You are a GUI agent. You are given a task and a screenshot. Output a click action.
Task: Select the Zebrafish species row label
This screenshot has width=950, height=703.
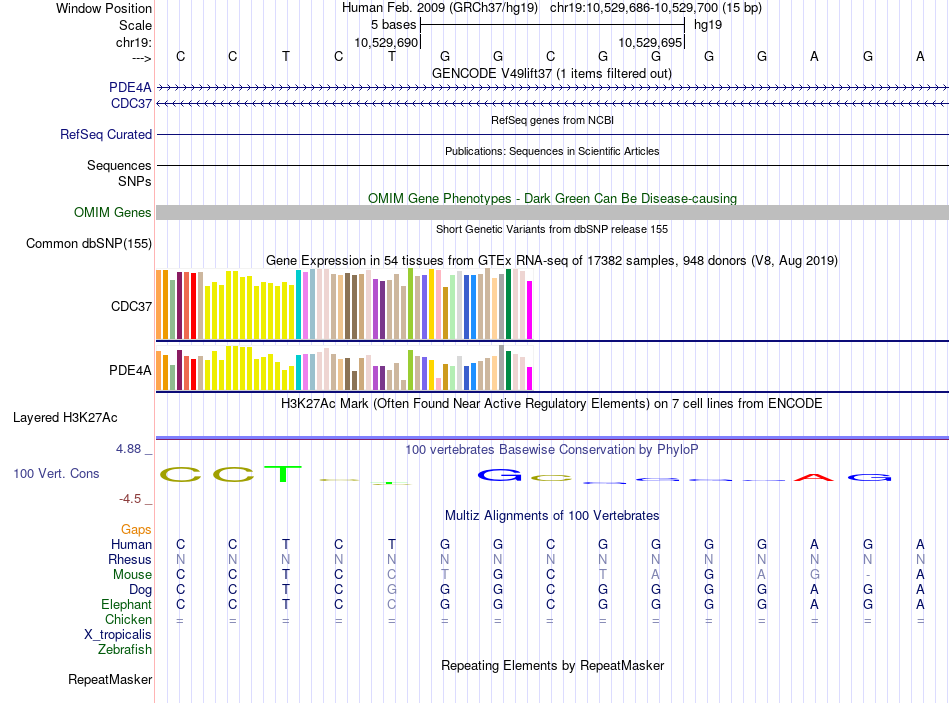coord(125,650)
